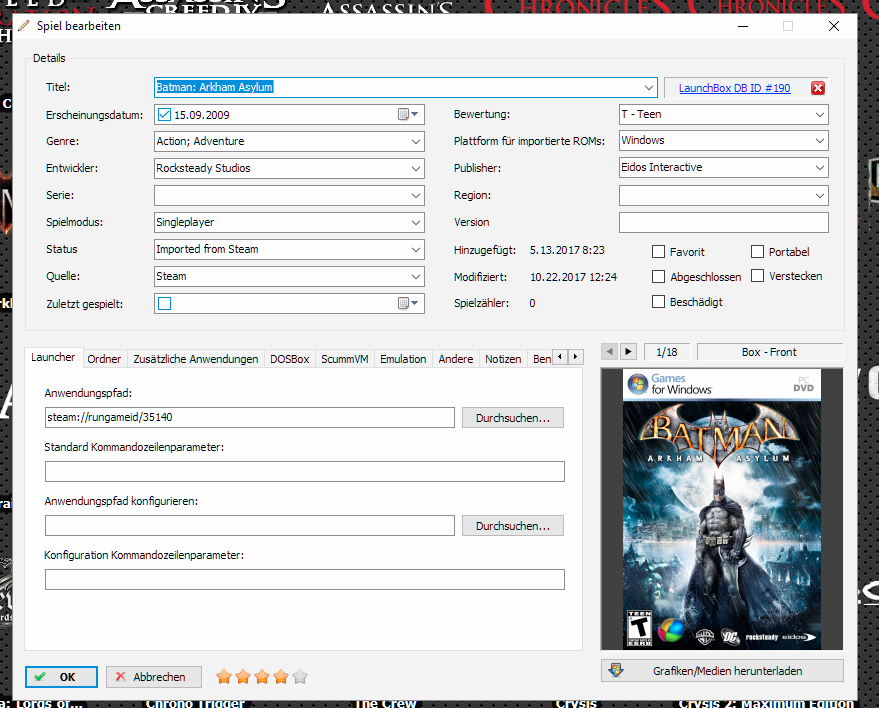879x708 pixels.
Task: Click the Version input field
Action: 724,223
